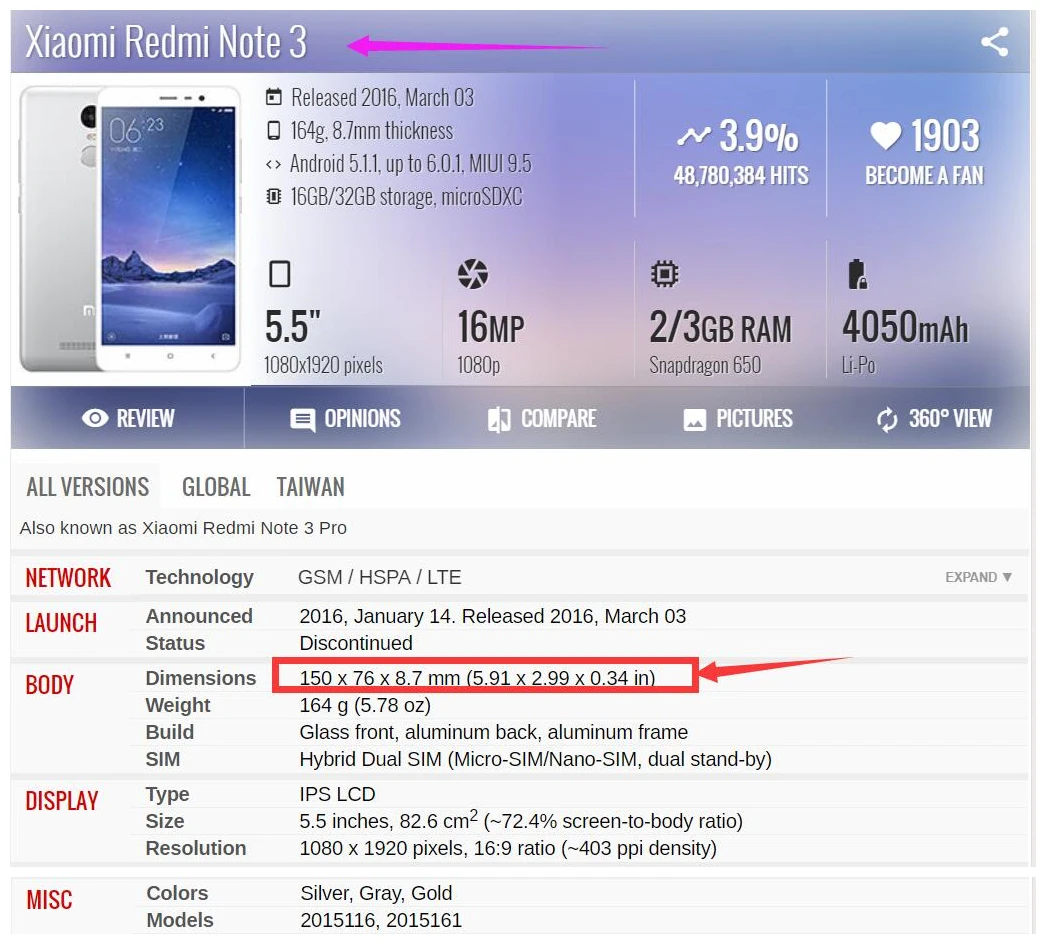
Task: Click the MISC section heading
Action: point(49,900)
